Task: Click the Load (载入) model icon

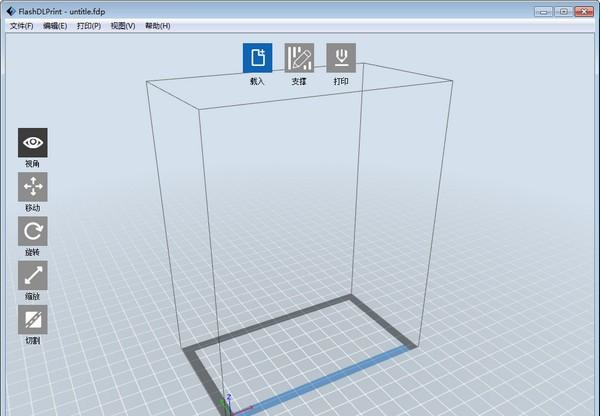Action: pyautogui.click(x=258, y=58)
